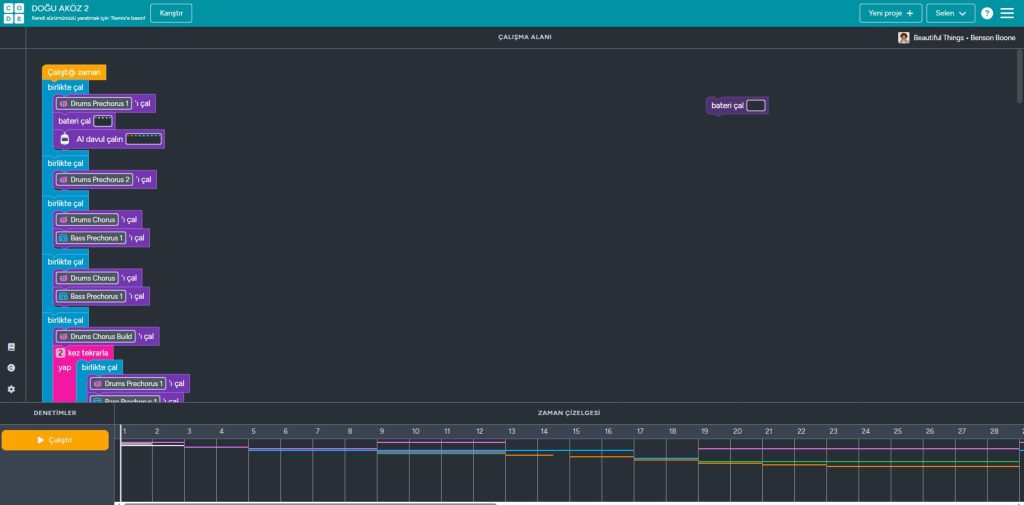The width and height of the screenshot is (1024, 505).
Task: Click the workspace vertical scrollbar
Action: pos(1019,75)
